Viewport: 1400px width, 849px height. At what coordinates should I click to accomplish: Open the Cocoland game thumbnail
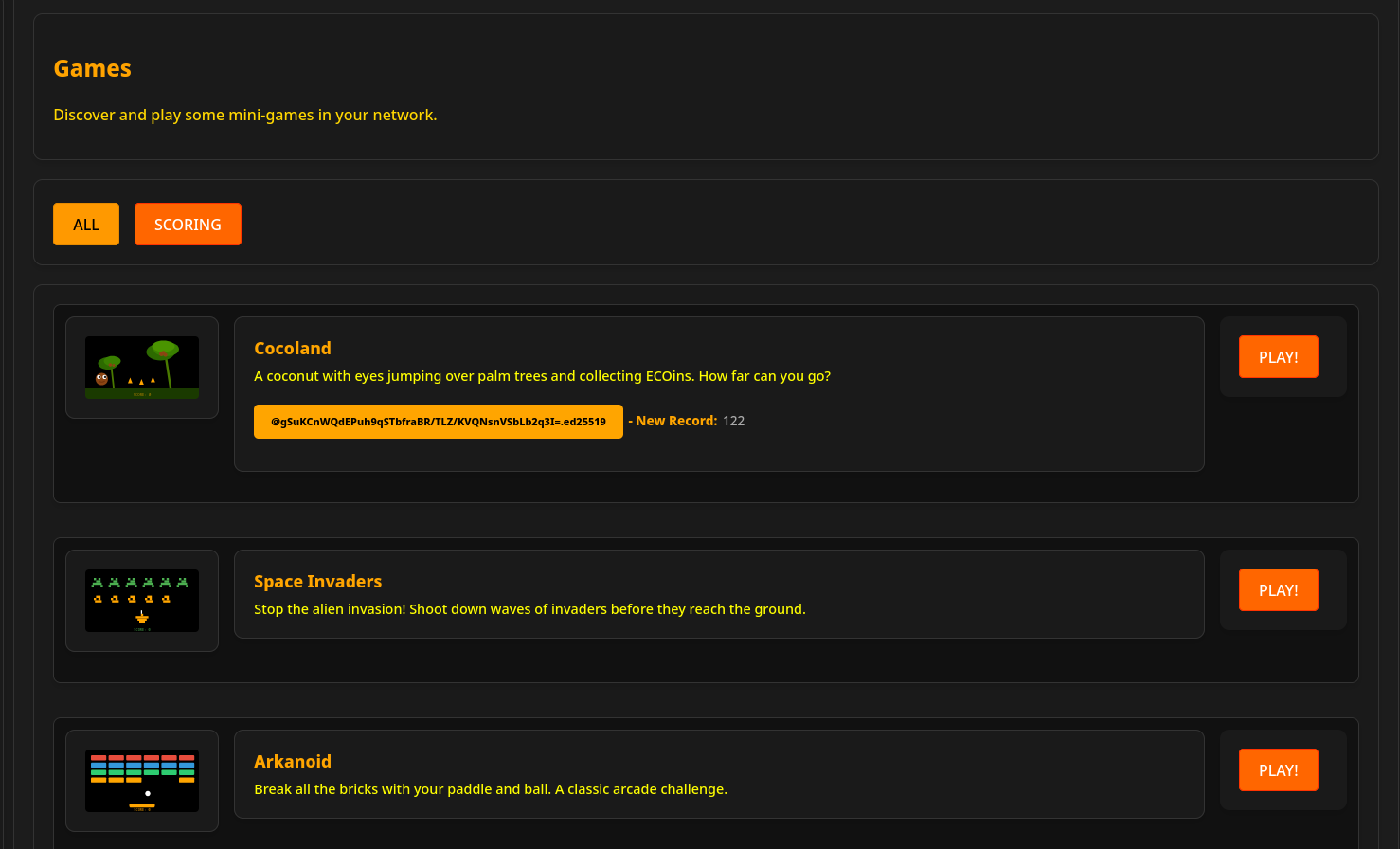point(142,368)
